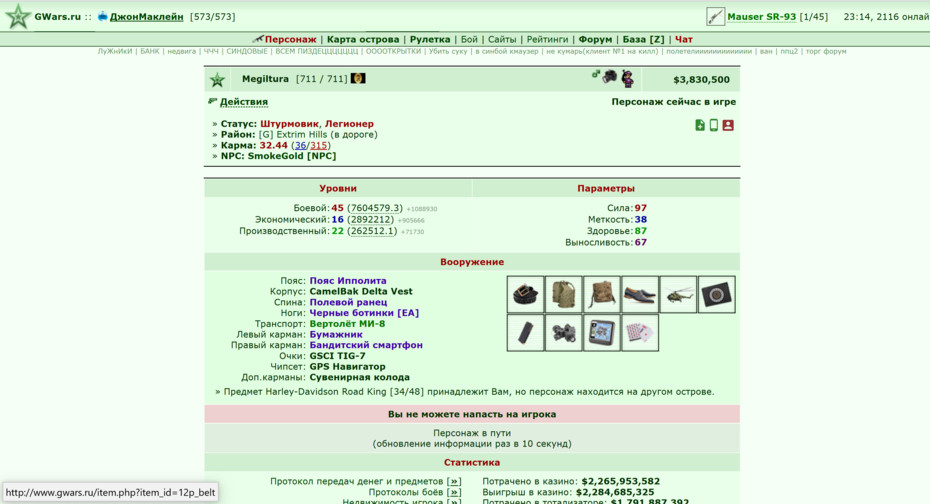Click the green add-document icon
Image resolution: width=930 pixels, height=504 pixels.
(700, 125)
